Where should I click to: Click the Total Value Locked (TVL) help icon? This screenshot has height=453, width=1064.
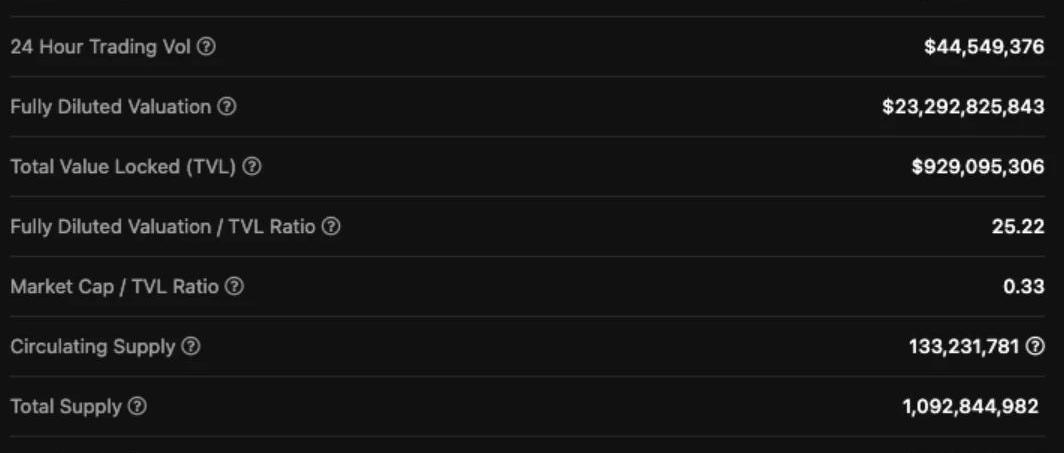pyautogui.click(x=252, y=167)
